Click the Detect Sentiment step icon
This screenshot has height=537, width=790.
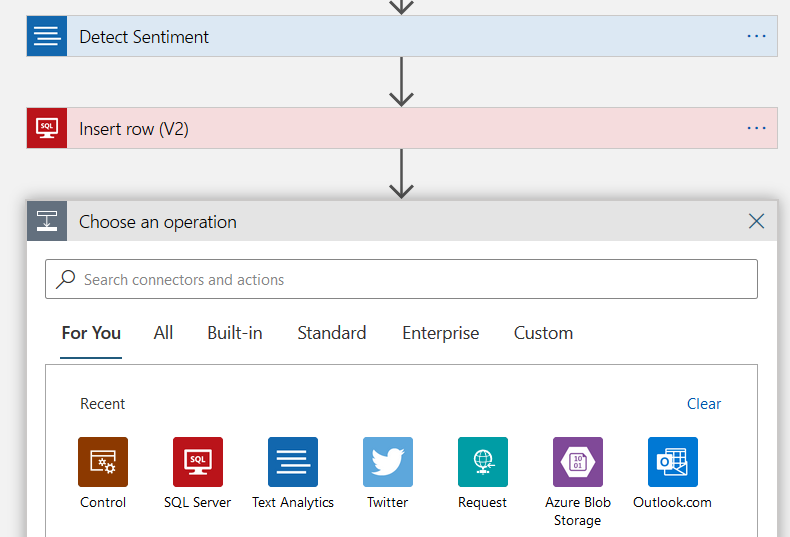pyautogui.click(x=47, y=37)
